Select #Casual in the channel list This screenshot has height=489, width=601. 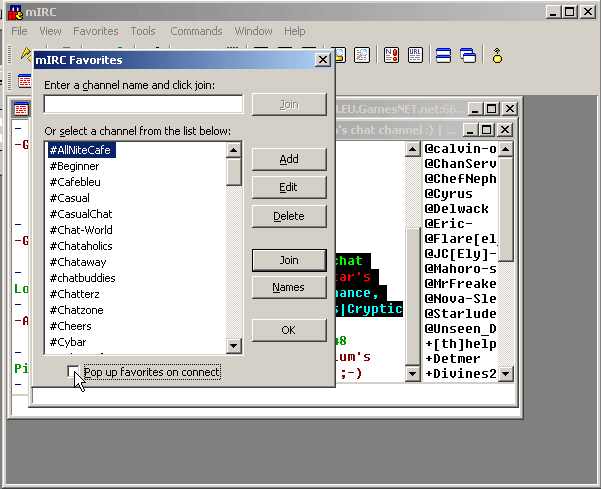[x=70, y=198]
